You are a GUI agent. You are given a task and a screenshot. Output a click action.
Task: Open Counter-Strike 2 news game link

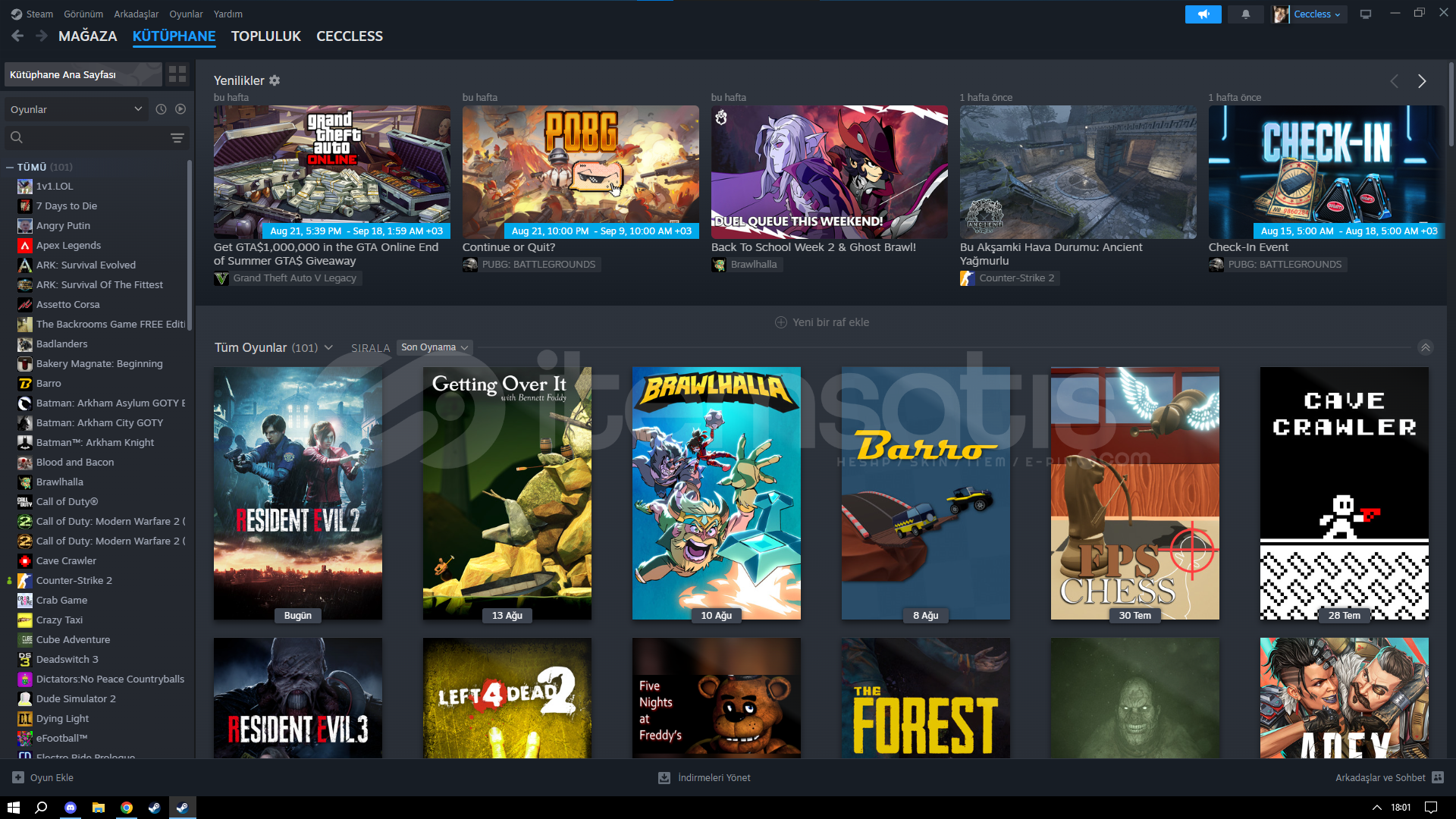[x=1009, y=278]
